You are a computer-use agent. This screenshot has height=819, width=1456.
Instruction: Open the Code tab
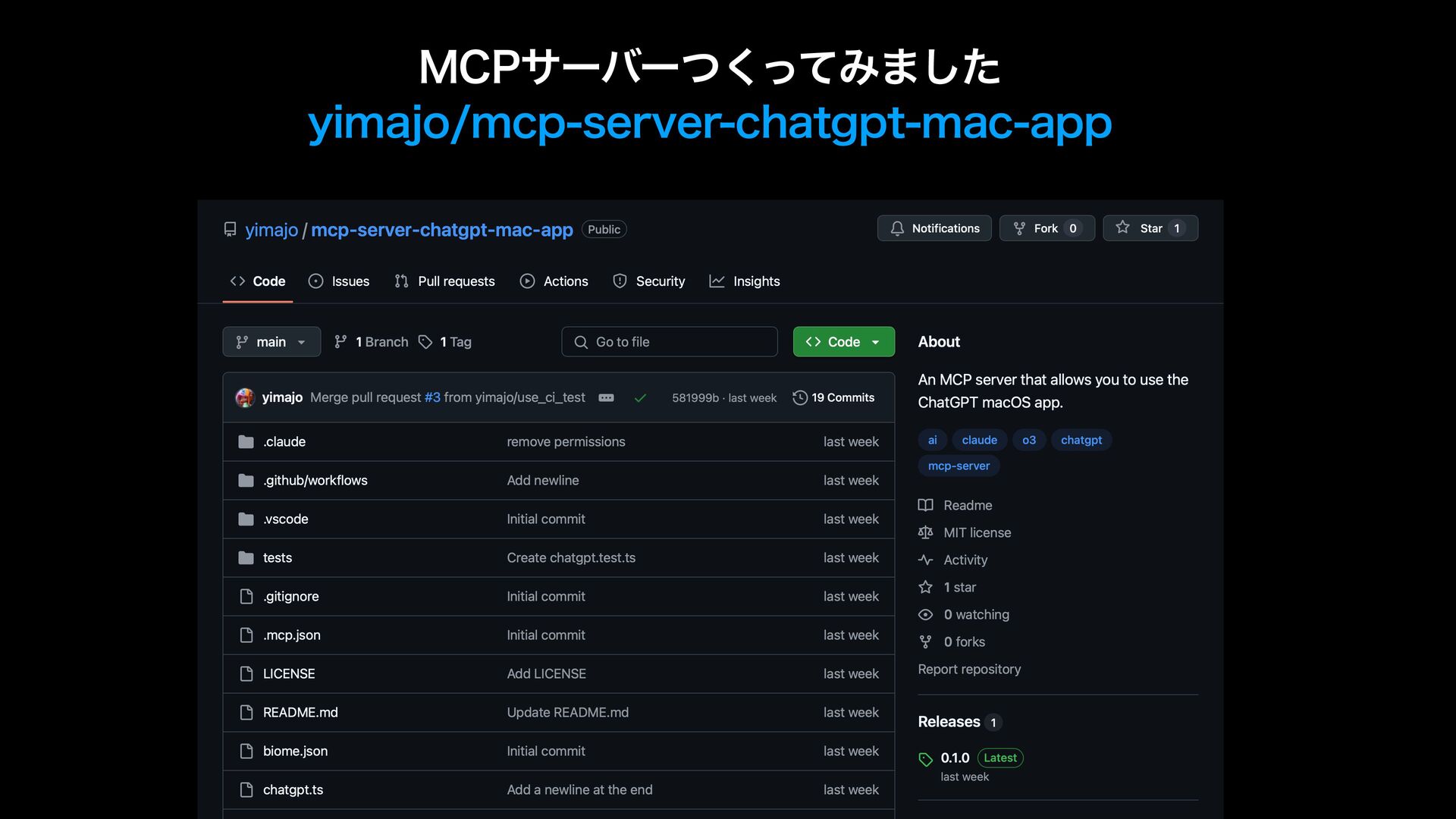click(x=258, y=281)
